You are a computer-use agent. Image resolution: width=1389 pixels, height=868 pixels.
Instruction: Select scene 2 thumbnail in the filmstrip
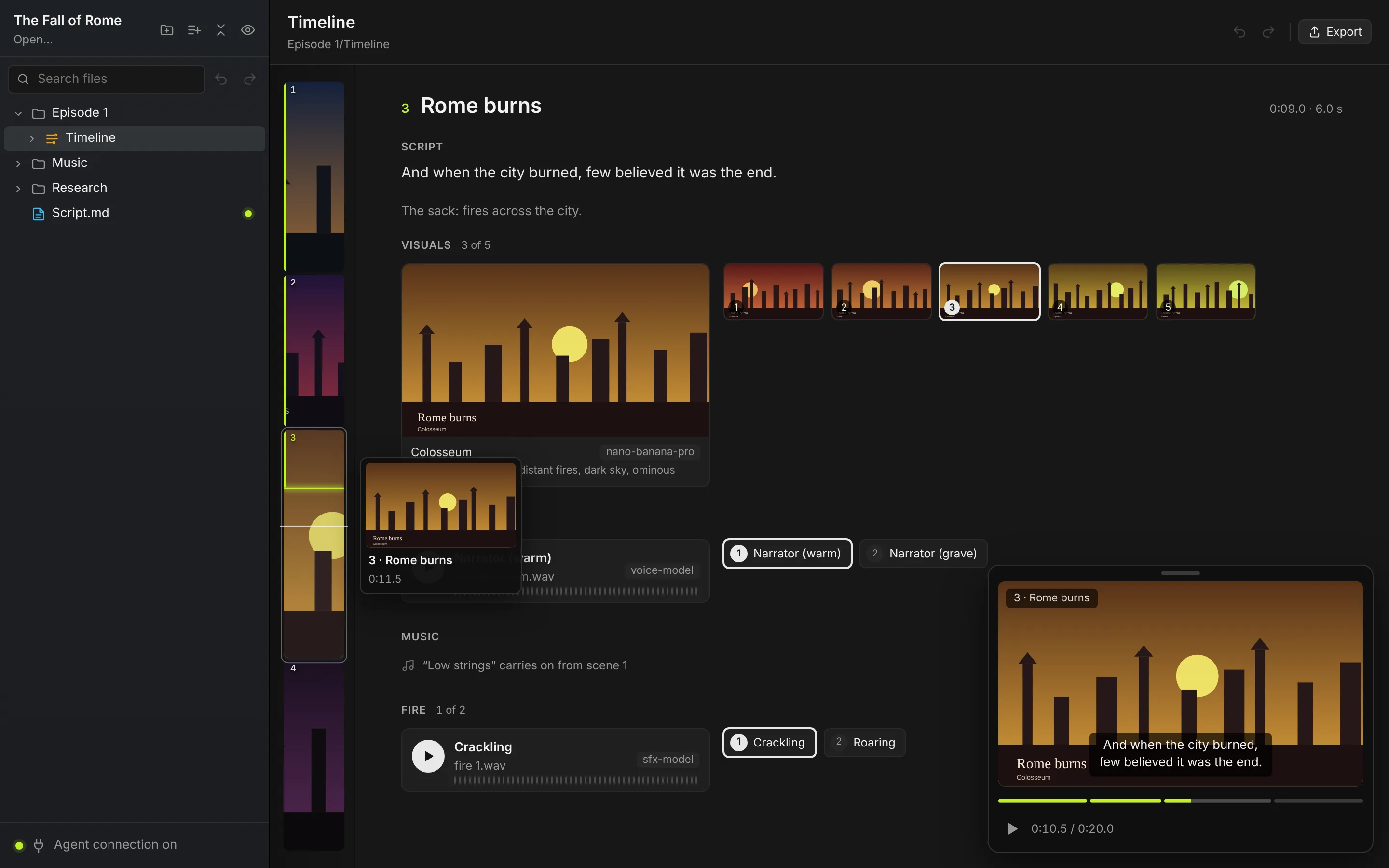point(314,350)
